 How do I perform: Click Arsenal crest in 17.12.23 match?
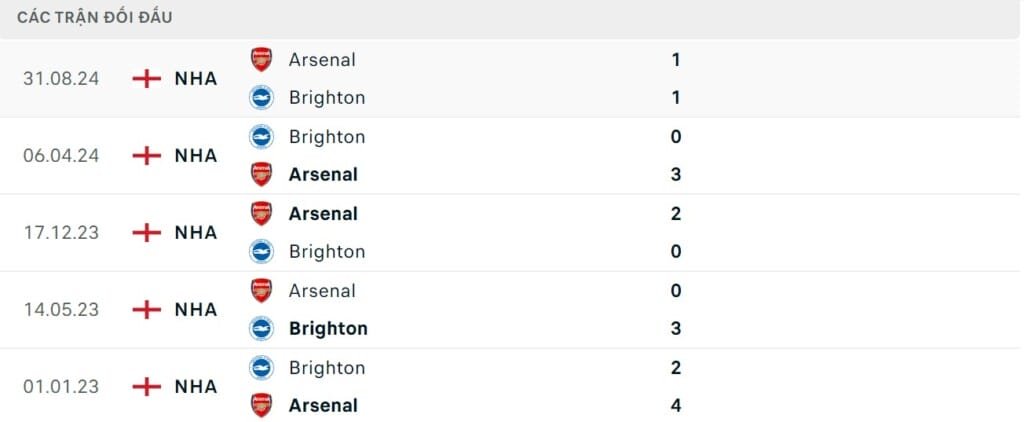click(261, 213)
